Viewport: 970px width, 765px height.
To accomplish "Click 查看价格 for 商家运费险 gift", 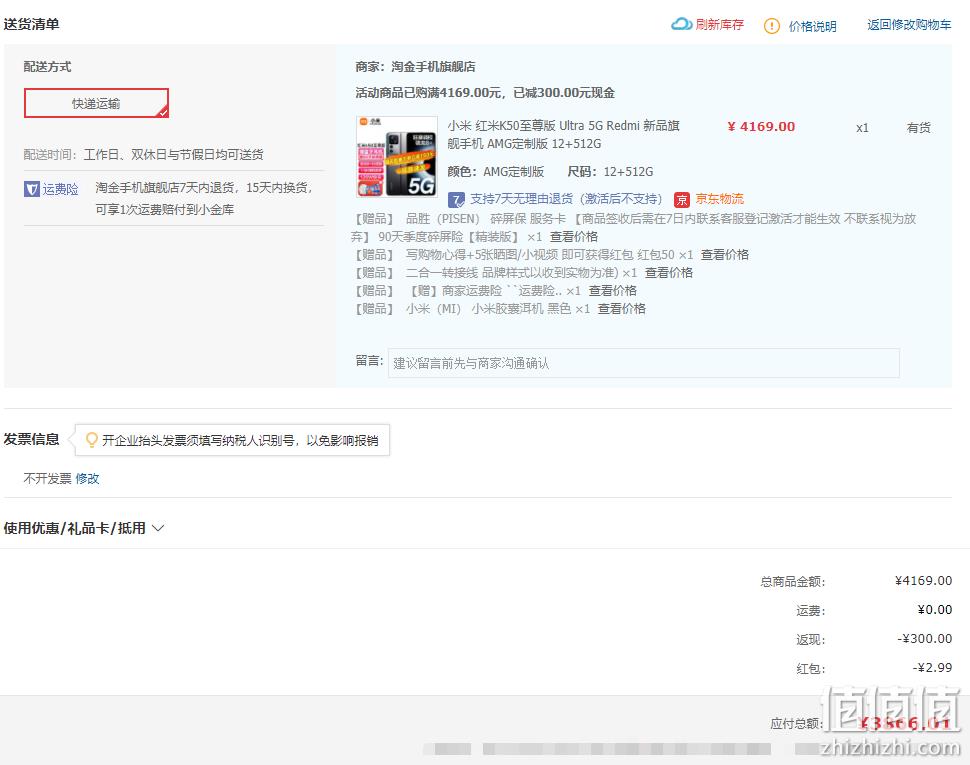I will (x=612, y=291).
